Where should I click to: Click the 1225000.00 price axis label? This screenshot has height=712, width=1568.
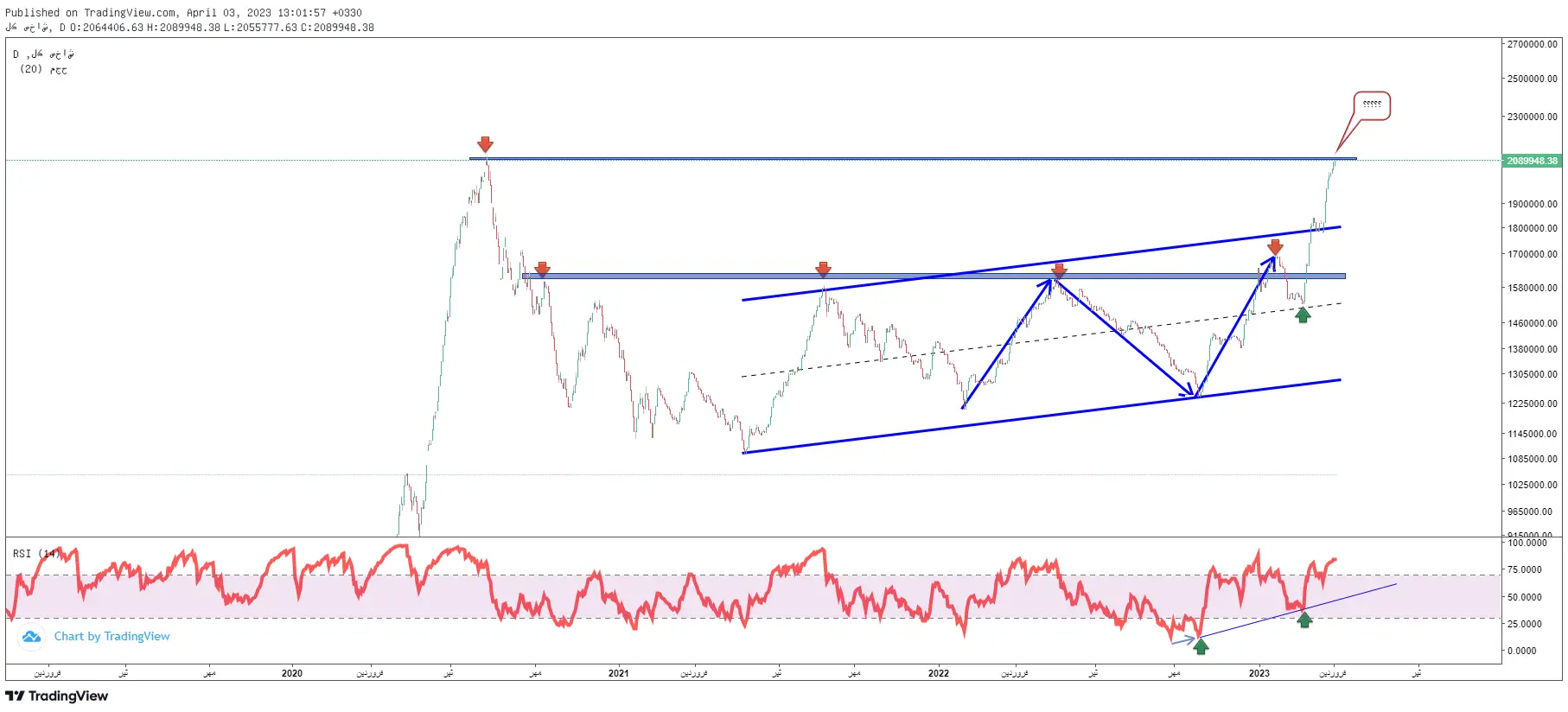[x=1533, y=404]
